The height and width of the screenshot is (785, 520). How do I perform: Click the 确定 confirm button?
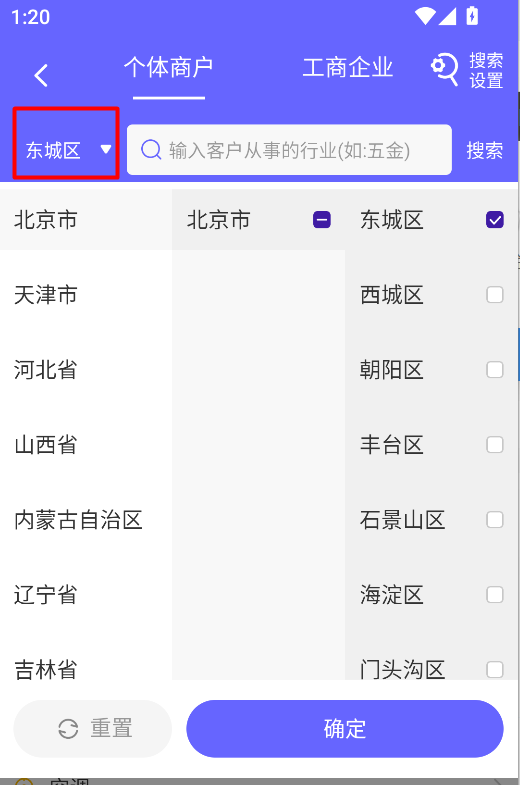tap(345, 728)
